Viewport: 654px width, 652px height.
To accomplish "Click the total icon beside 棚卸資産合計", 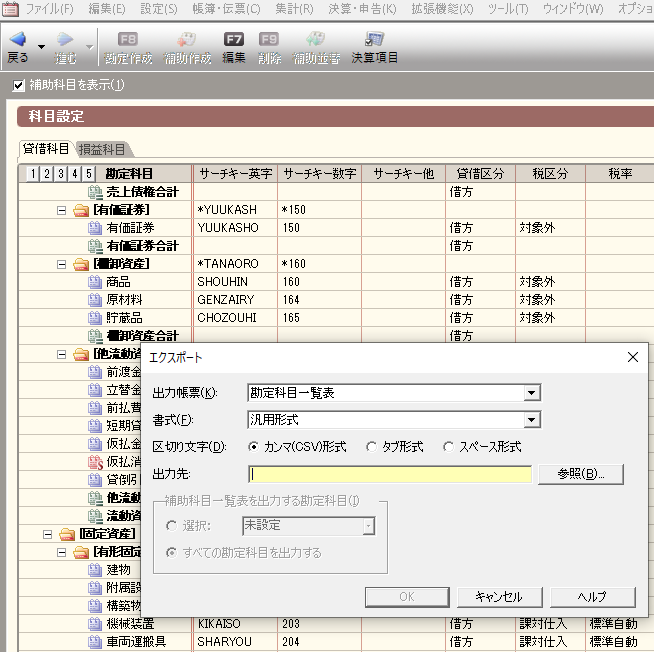I will click(95, 336).
